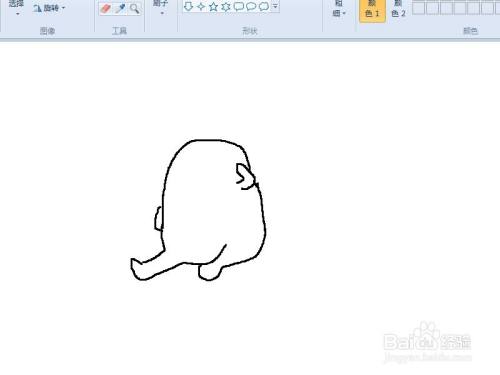
Task: Open the Rotate (旋转) dropdown
Action: click(x=49, y=8)
